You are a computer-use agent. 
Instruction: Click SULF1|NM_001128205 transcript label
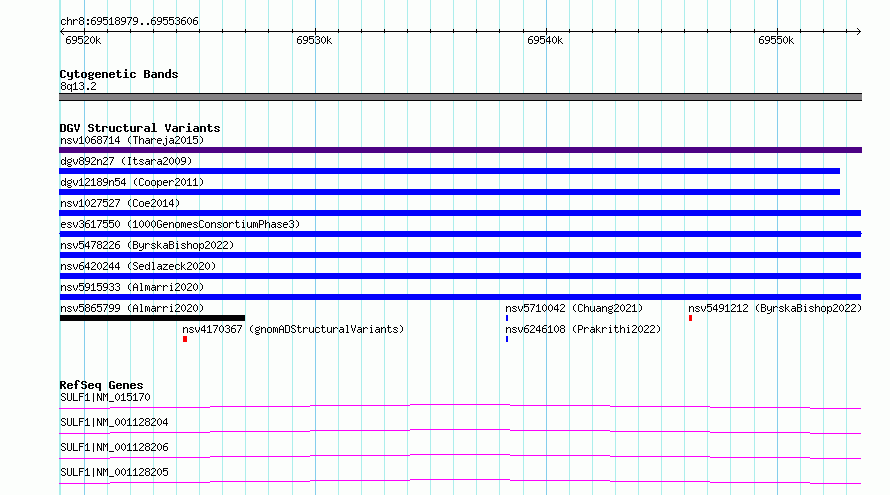pos(114,472)
